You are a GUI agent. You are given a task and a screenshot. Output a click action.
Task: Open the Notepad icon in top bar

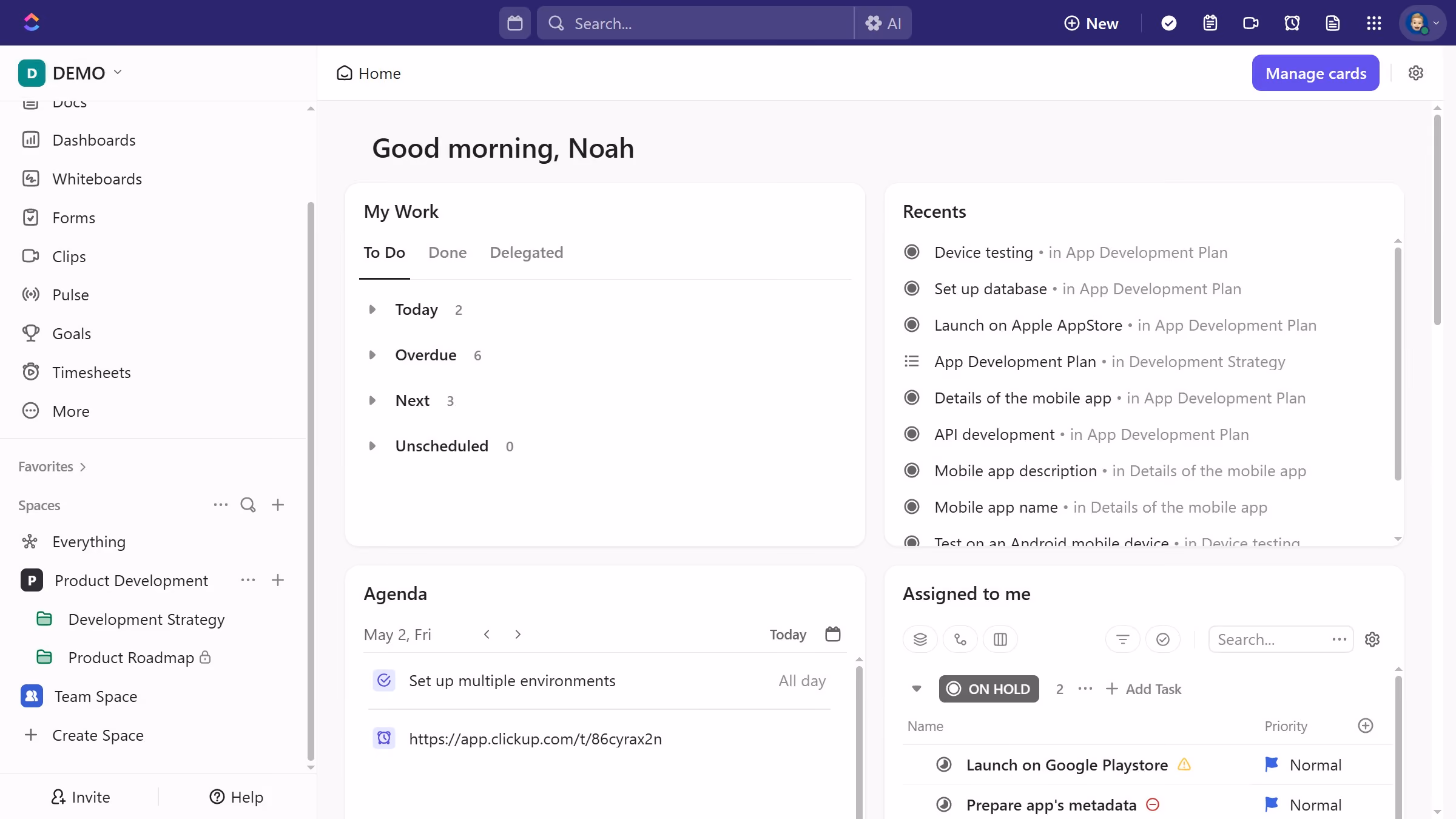tap(1210, 23)
